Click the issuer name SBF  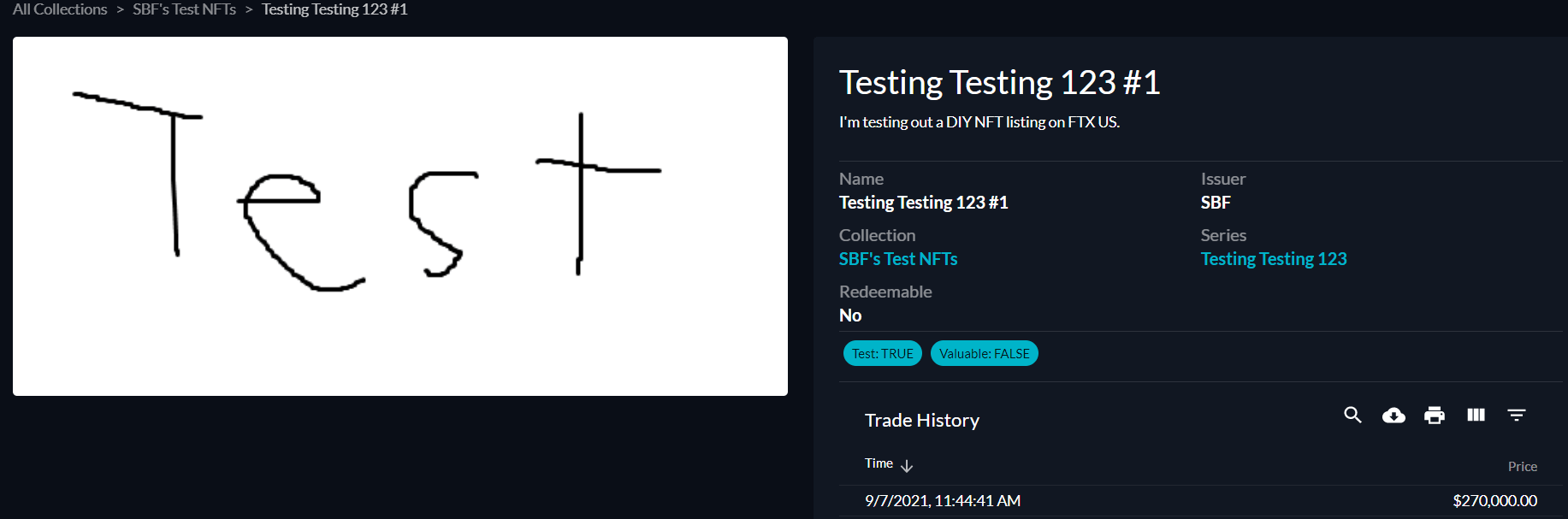click(x=1215, y=203)
